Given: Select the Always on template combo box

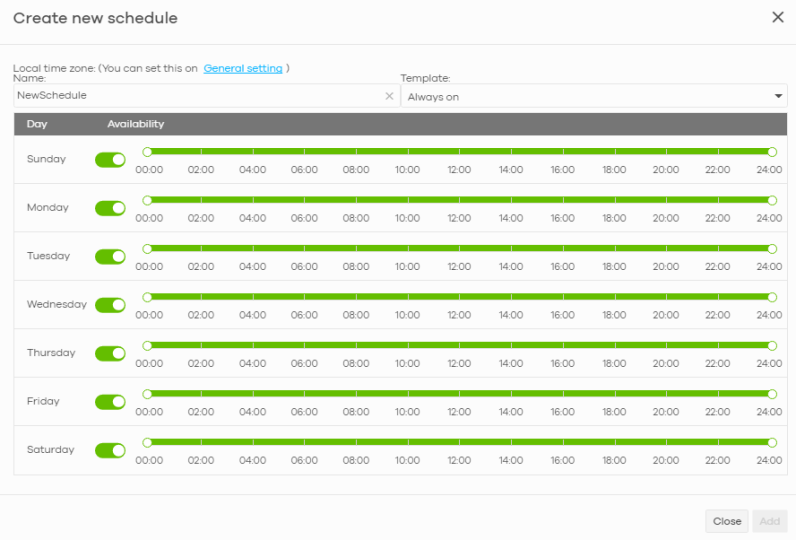Looking at the screenshot, I should [593, 96].
